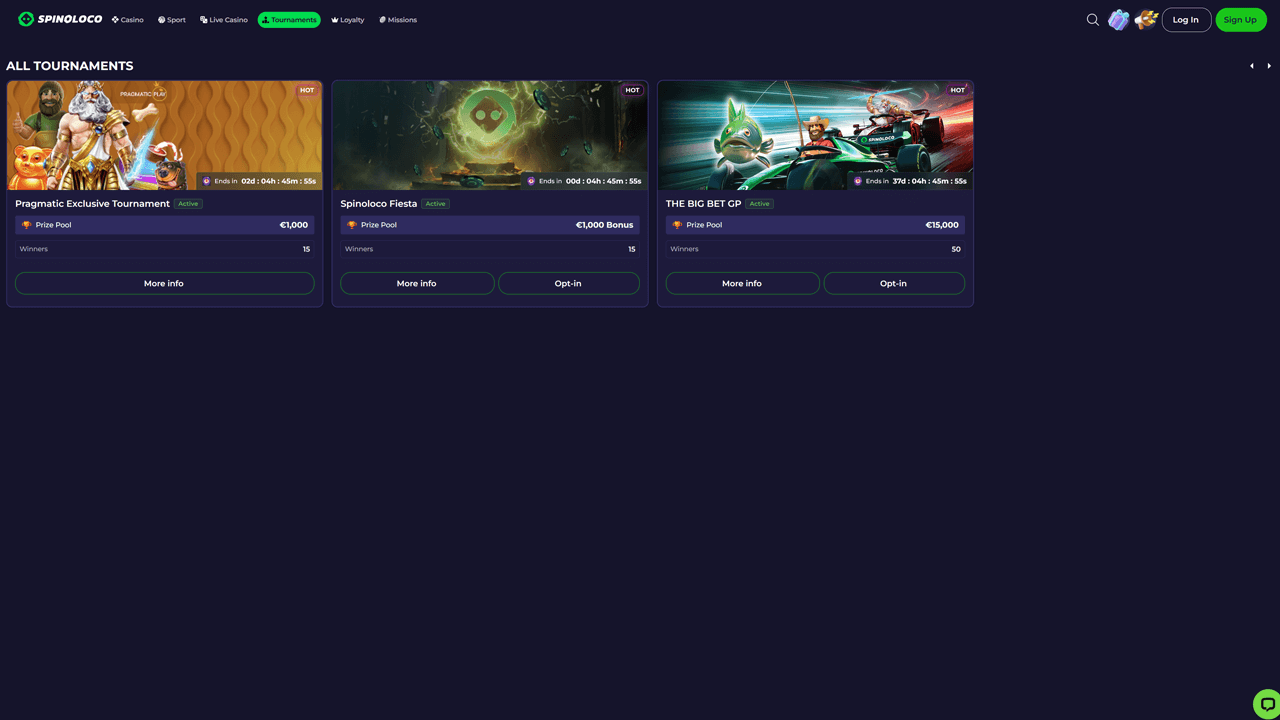The image size is (1280, 720).
Task: Opt-in to THE BIG BET GP
Action: point(893,283)
